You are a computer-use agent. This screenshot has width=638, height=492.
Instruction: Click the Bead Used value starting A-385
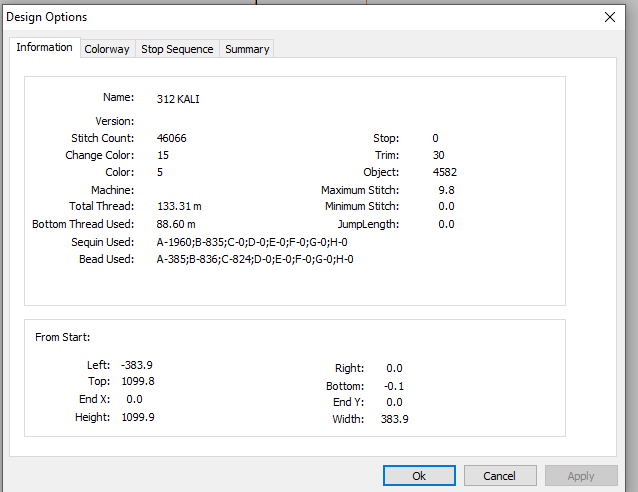pos(255,259)
